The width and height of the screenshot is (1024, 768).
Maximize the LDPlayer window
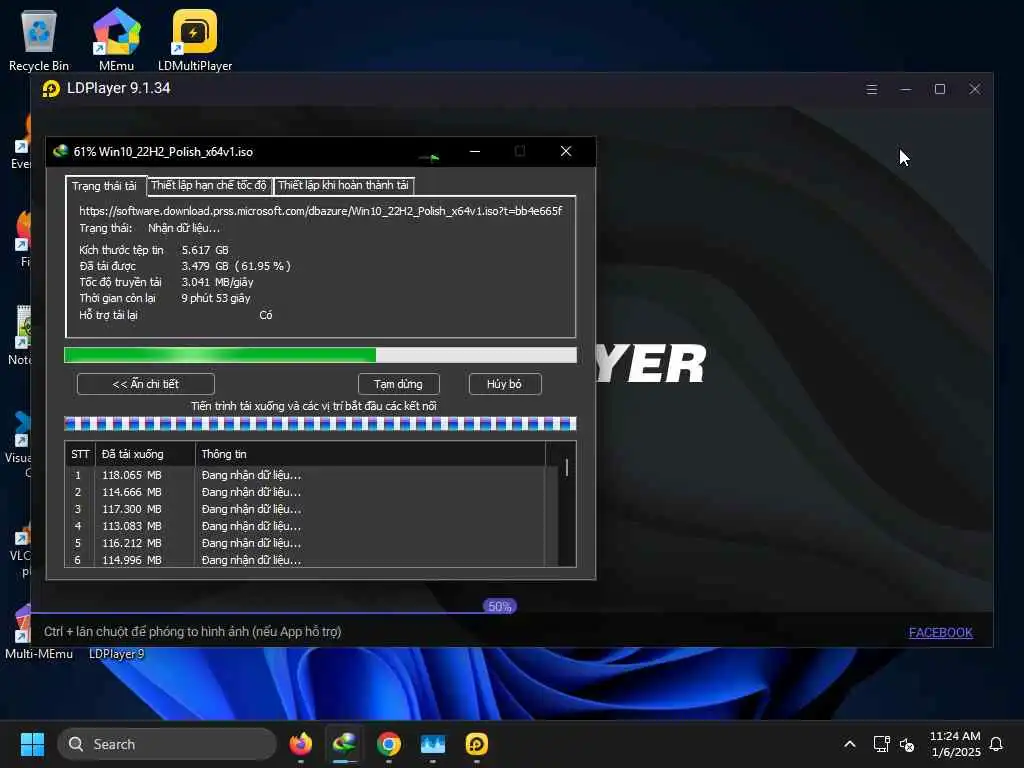pos(940,89)
